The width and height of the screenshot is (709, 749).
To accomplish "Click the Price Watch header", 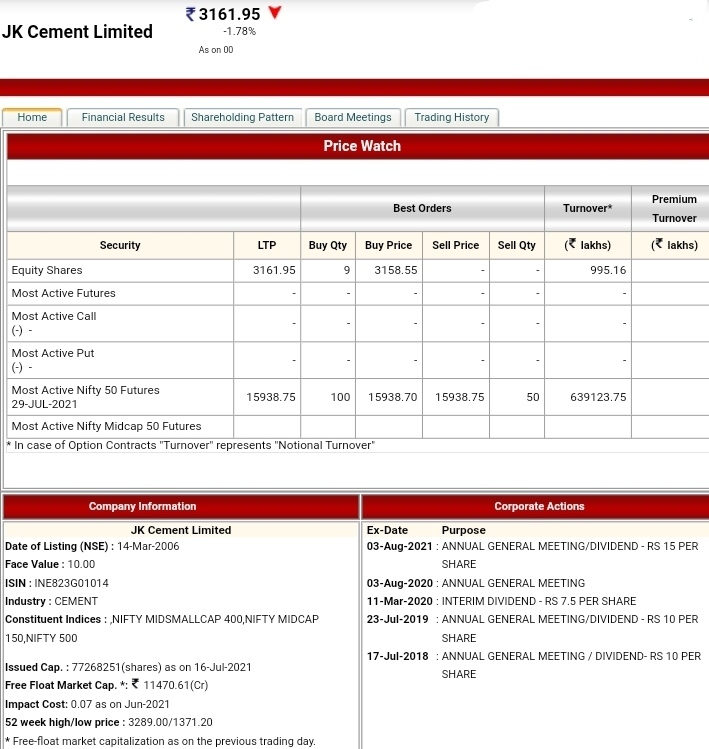I will coord(362,146).
